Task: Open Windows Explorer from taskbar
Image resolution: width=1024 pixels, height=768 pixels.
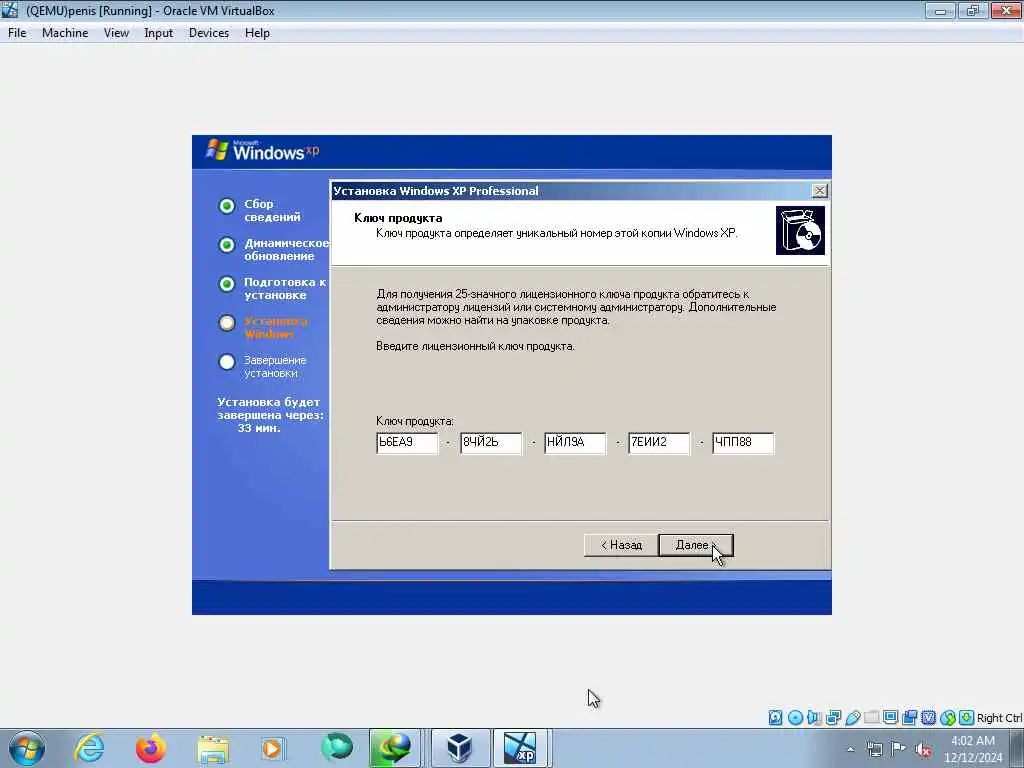Action: (213, 749)
